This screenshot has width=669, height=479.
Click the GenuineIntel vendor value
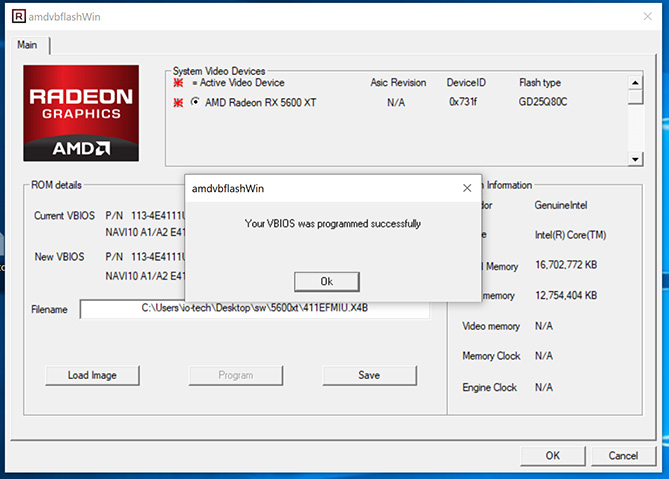561,205
